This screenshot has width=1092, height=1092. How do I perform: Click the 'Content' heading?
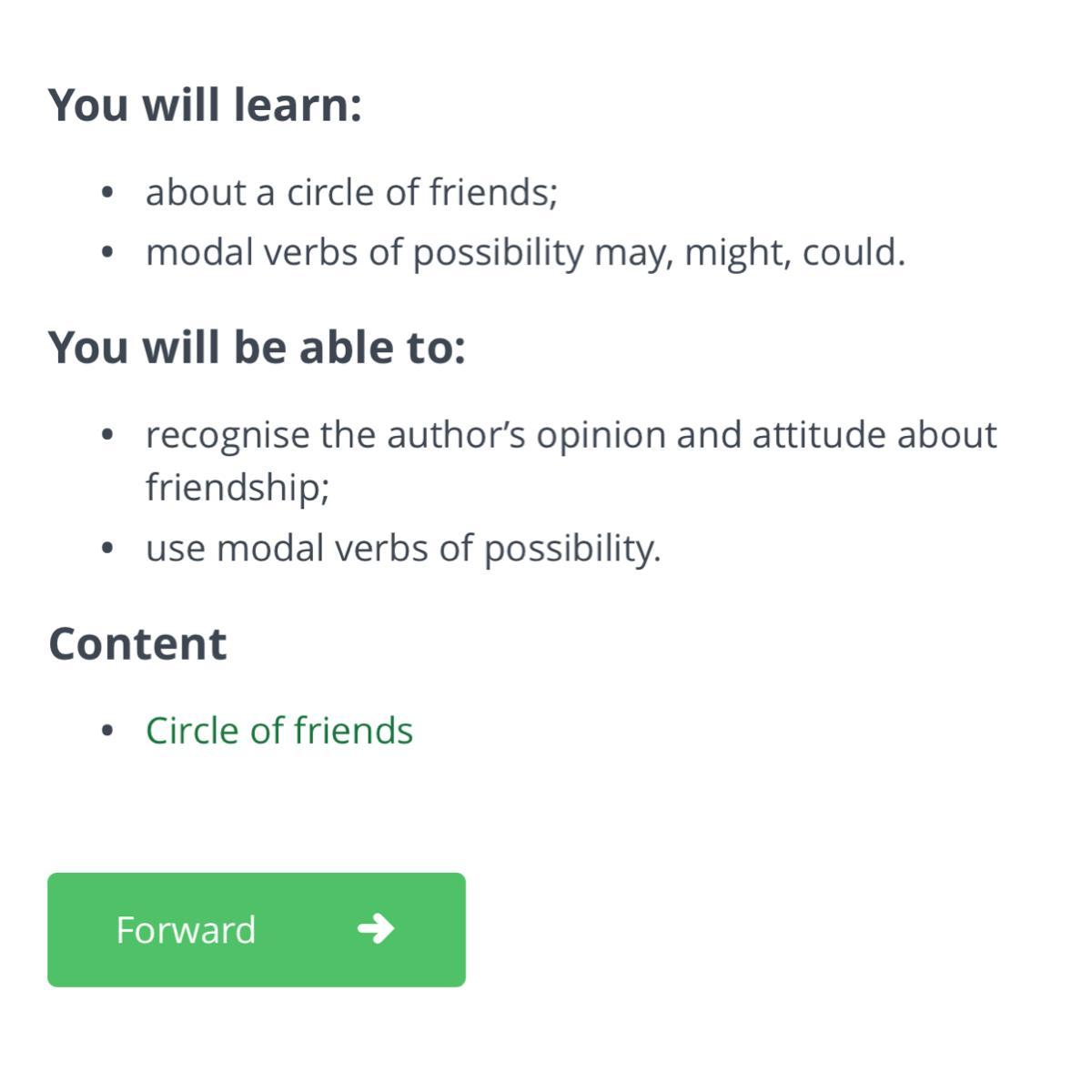pos(137,644)
